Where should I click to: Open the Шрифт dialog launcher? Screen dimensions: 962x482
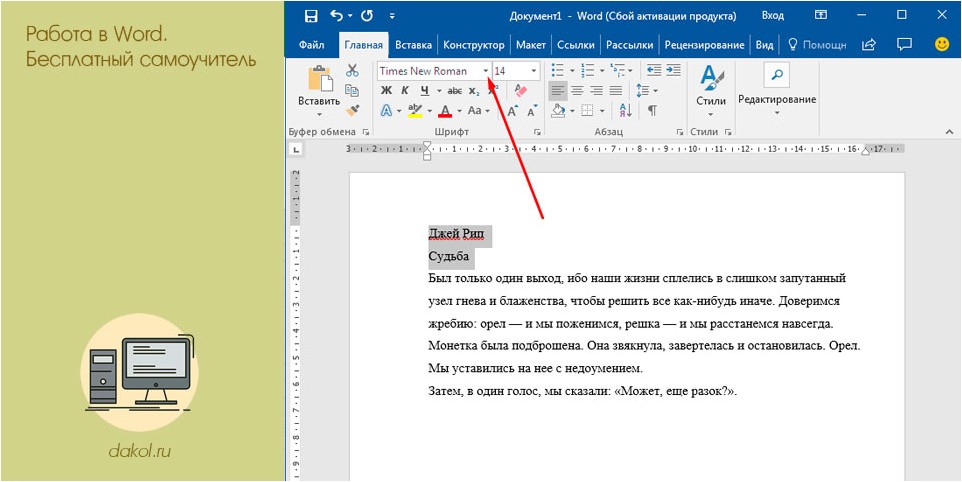(x=537, y=132)
